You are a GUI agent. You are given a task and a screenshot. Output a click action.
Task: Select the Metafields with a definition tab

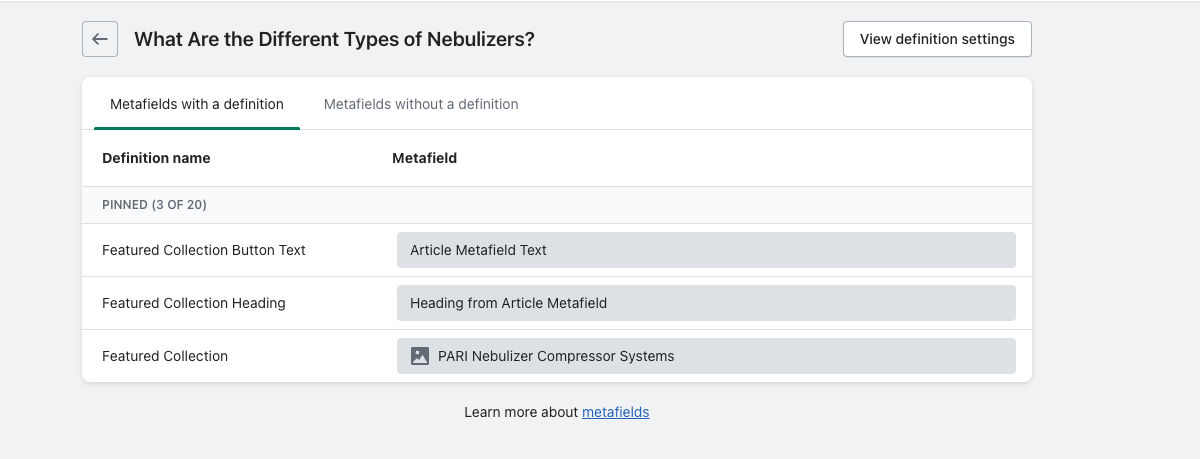(x=197, y=104)
